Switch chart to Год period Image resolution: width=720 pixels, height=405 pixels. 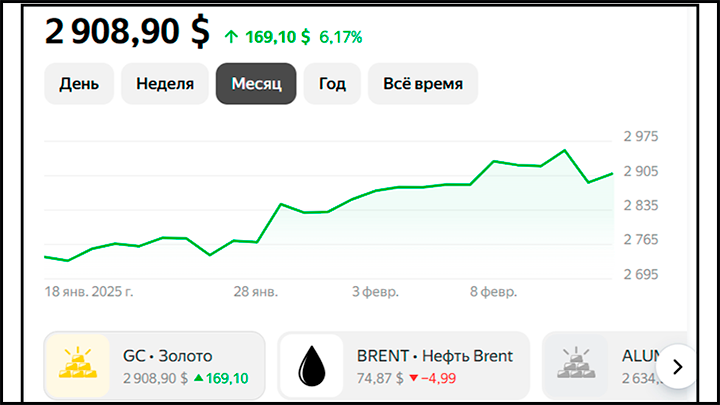click(332, 84)
